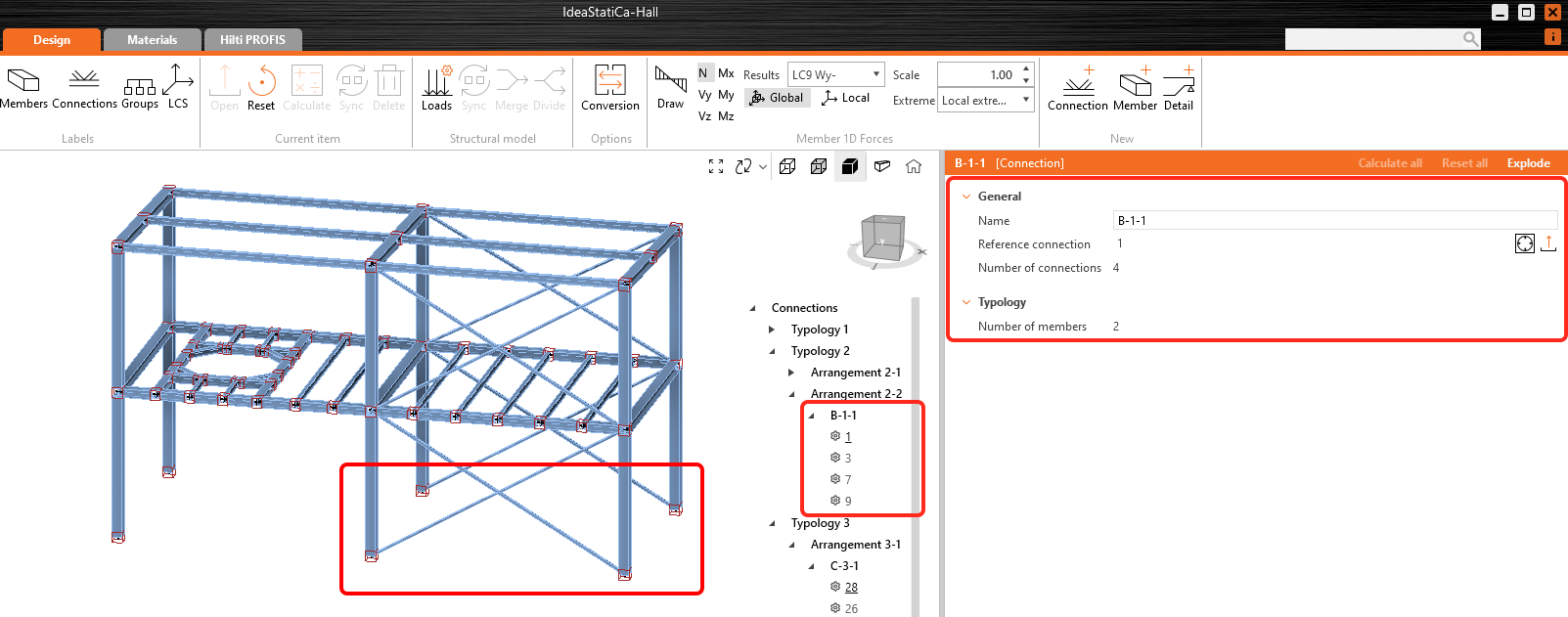Click the upload arrow icon beside reference connection
The height and width of the screenshot is (617, 1568).
(x=1548, y=243)
